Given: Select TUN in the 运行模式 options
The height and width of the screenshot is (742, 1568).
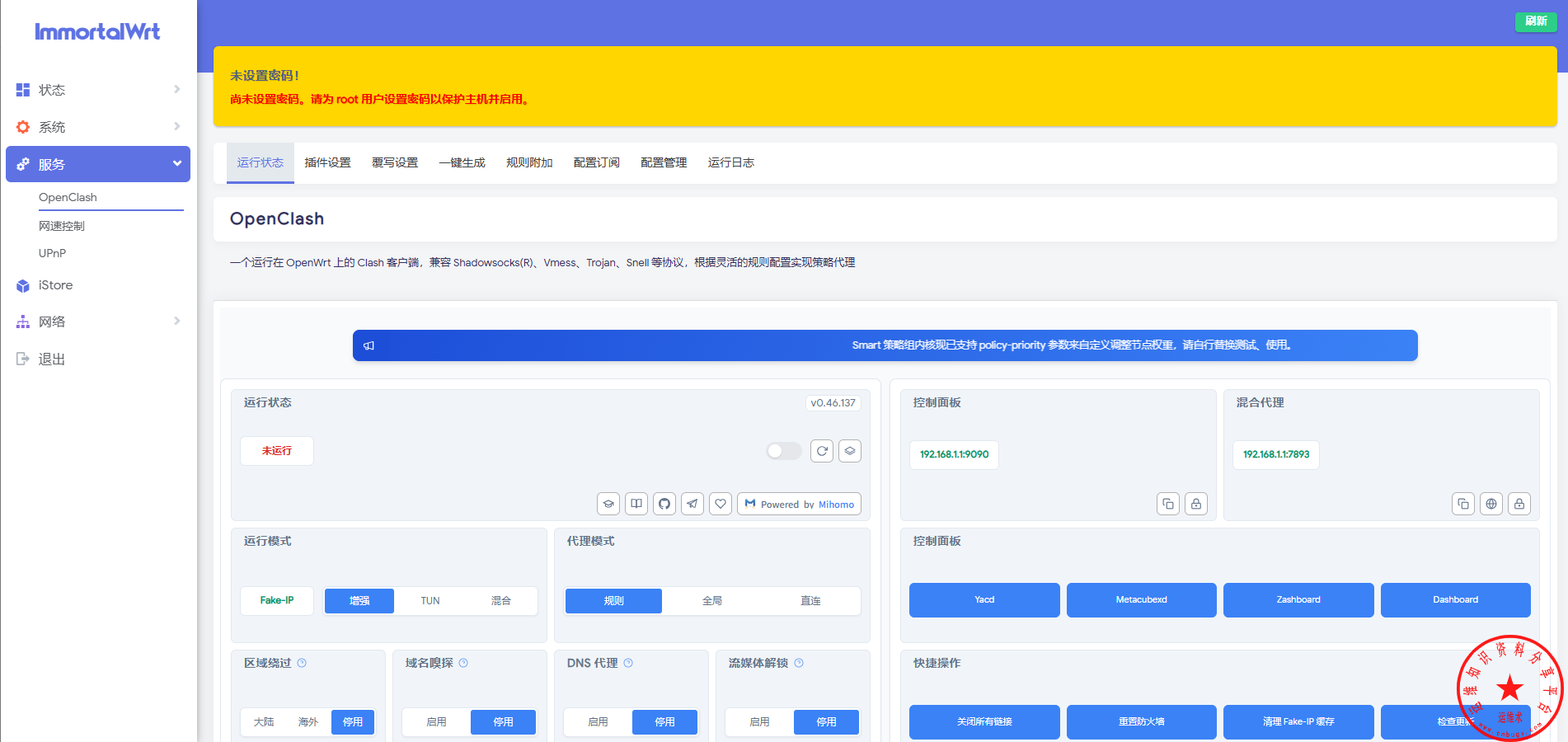Looking at the screenshot, I should (x=430, y=601).
